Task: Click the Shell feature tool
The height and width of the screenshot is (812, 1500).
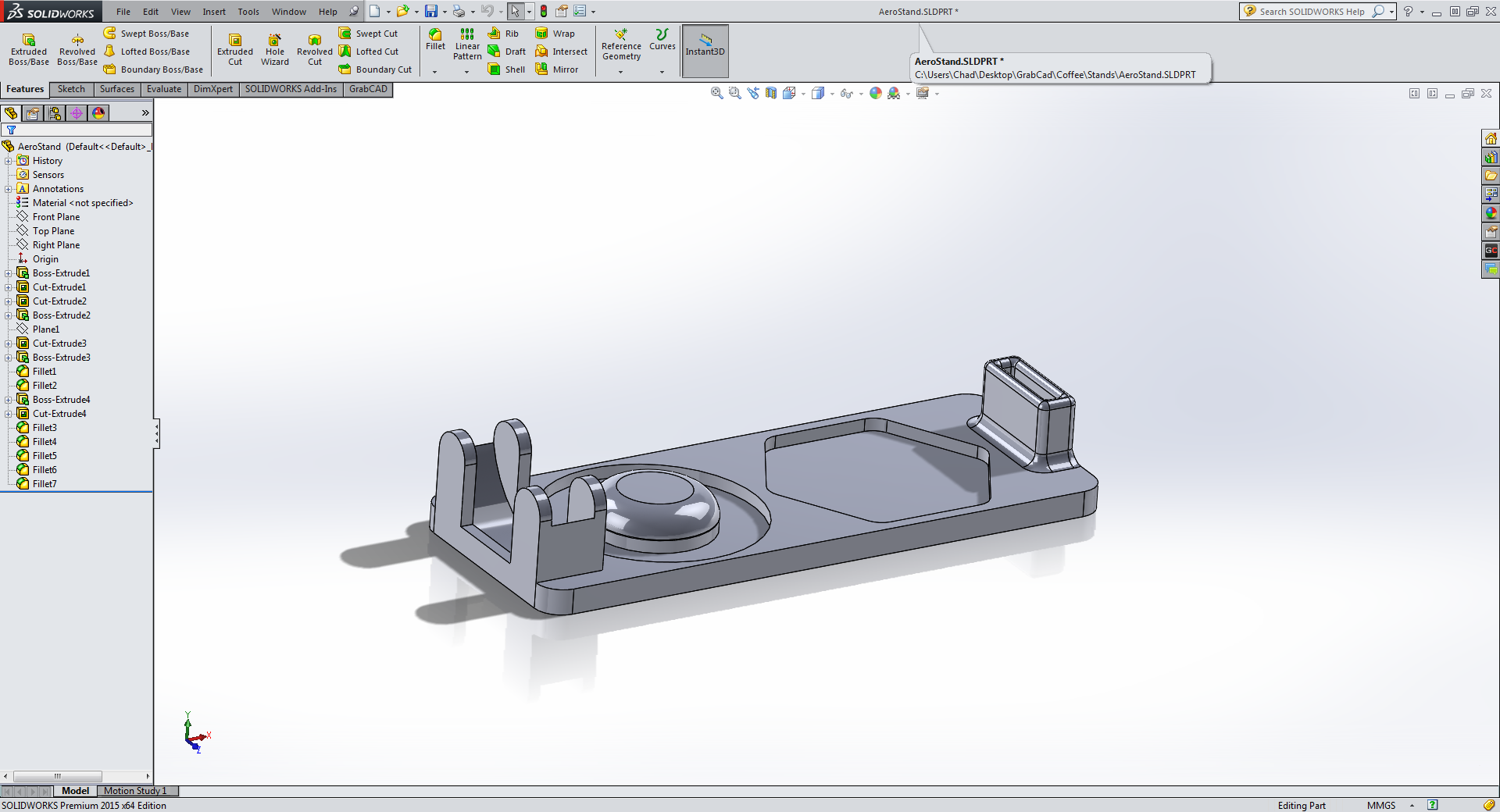Action: (x=506, y=69)
